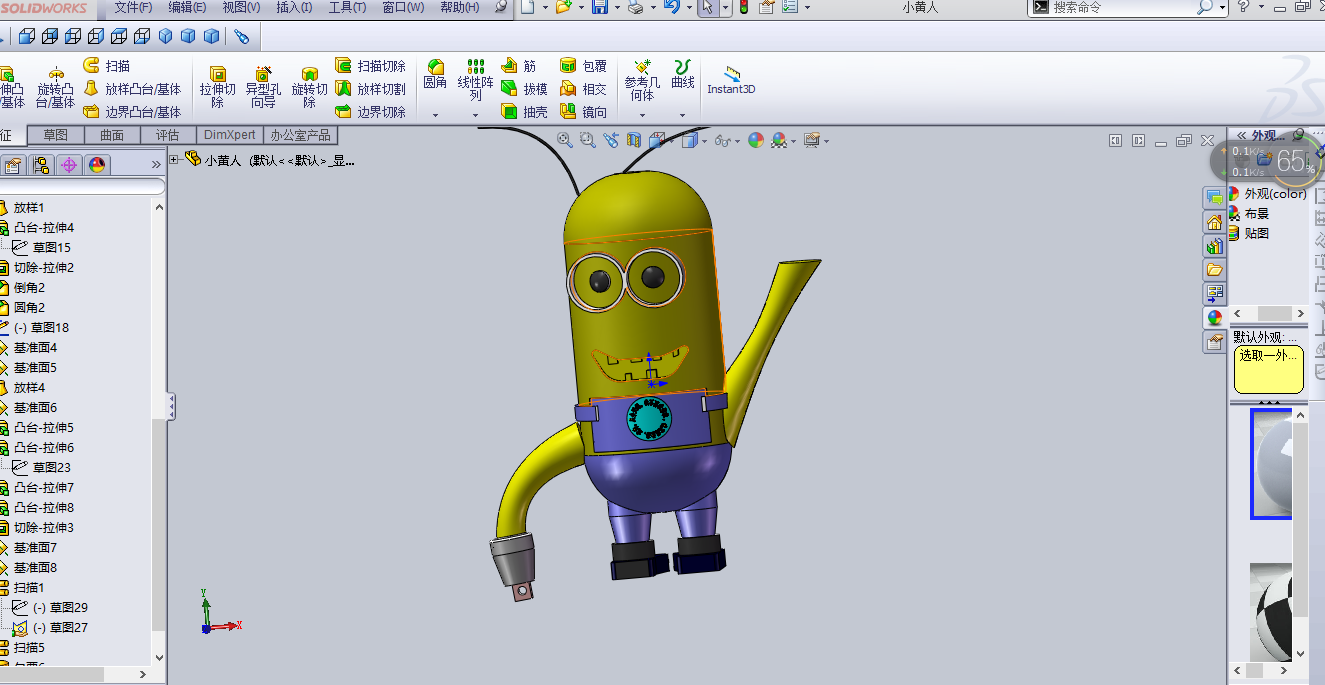Image resolution: width=1325 pixels, height=685 pixels.
Task: Select the 包覆 wrap tool
Action: point(583,66)
